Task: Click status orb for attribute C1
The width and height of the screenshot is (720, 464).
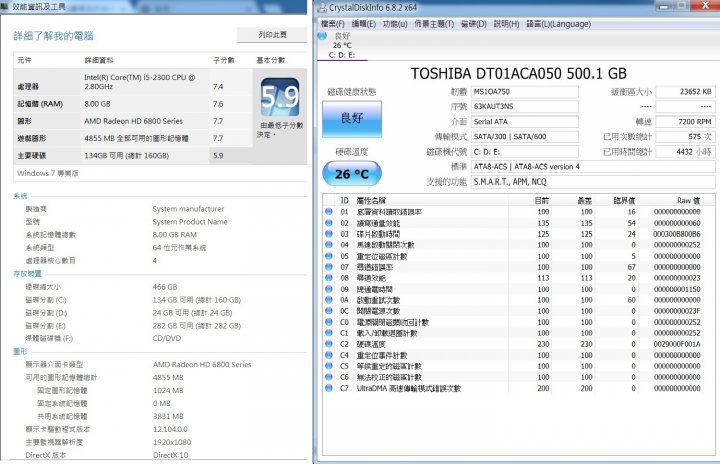Action: (x=329, y=333)
